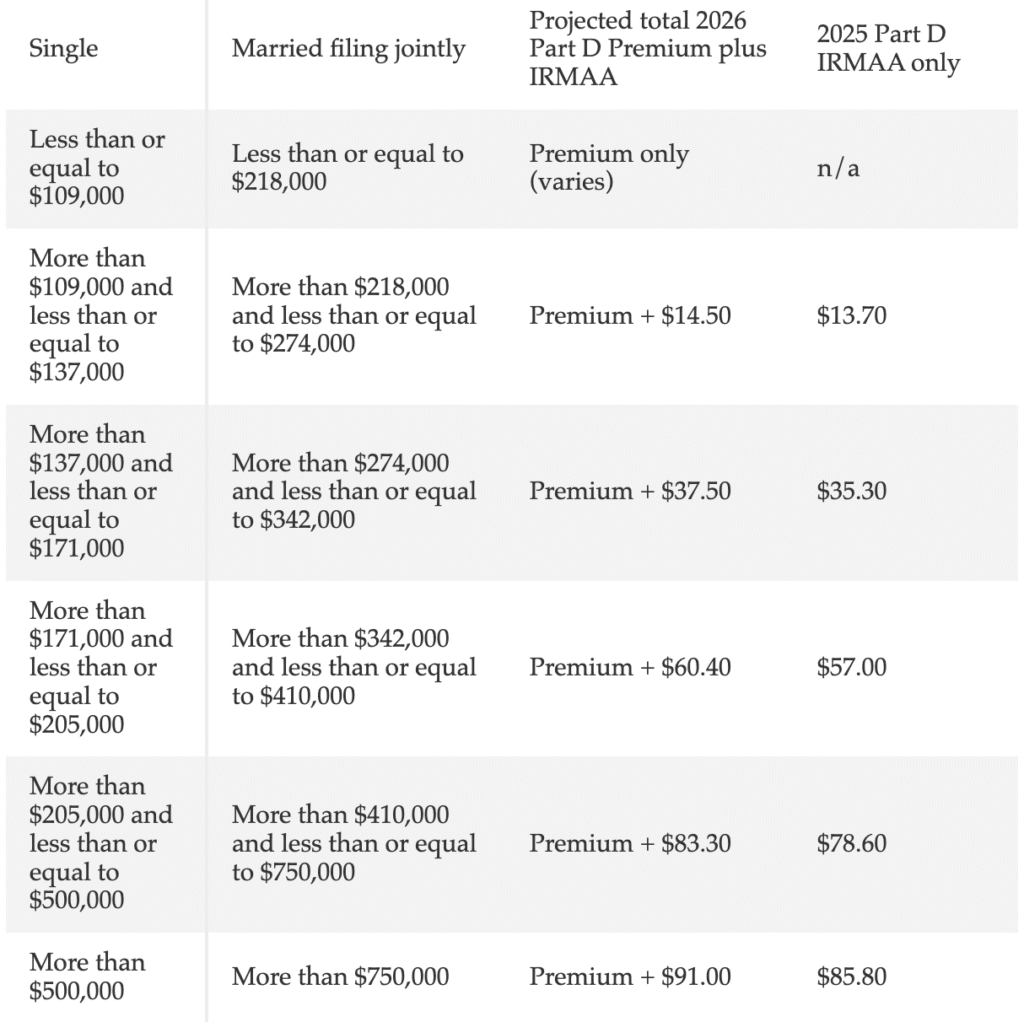Select the "Premium + $60.40" cell

(630, 667)
